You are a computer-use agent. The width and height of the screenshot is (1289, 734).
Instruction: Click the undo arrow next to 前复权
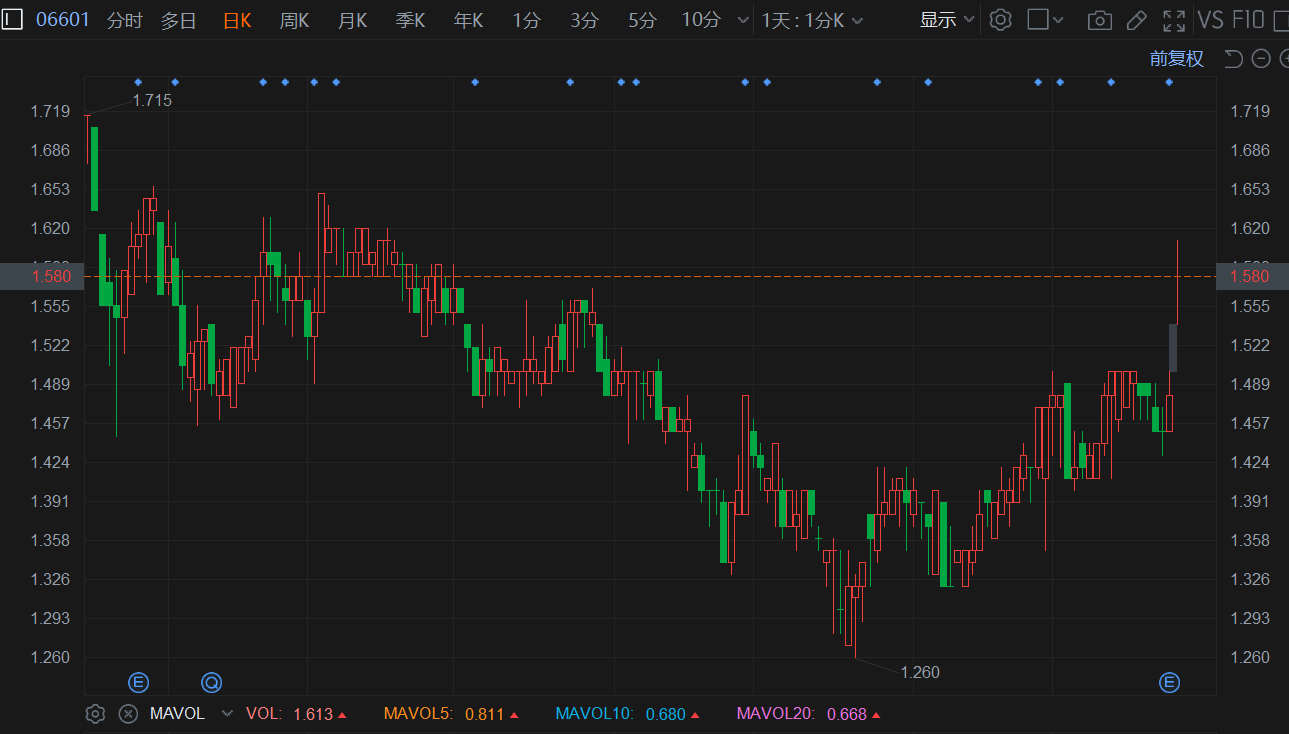click(1233, 59)
